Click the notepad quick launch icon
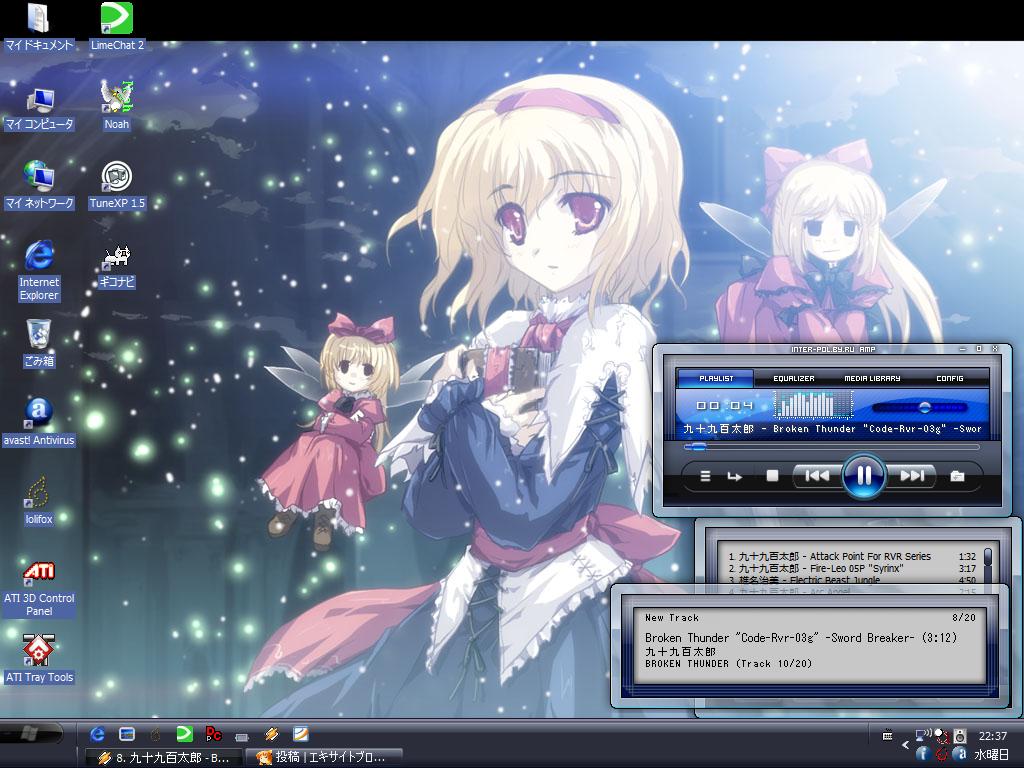1024x768 pixels. (300, 734)
